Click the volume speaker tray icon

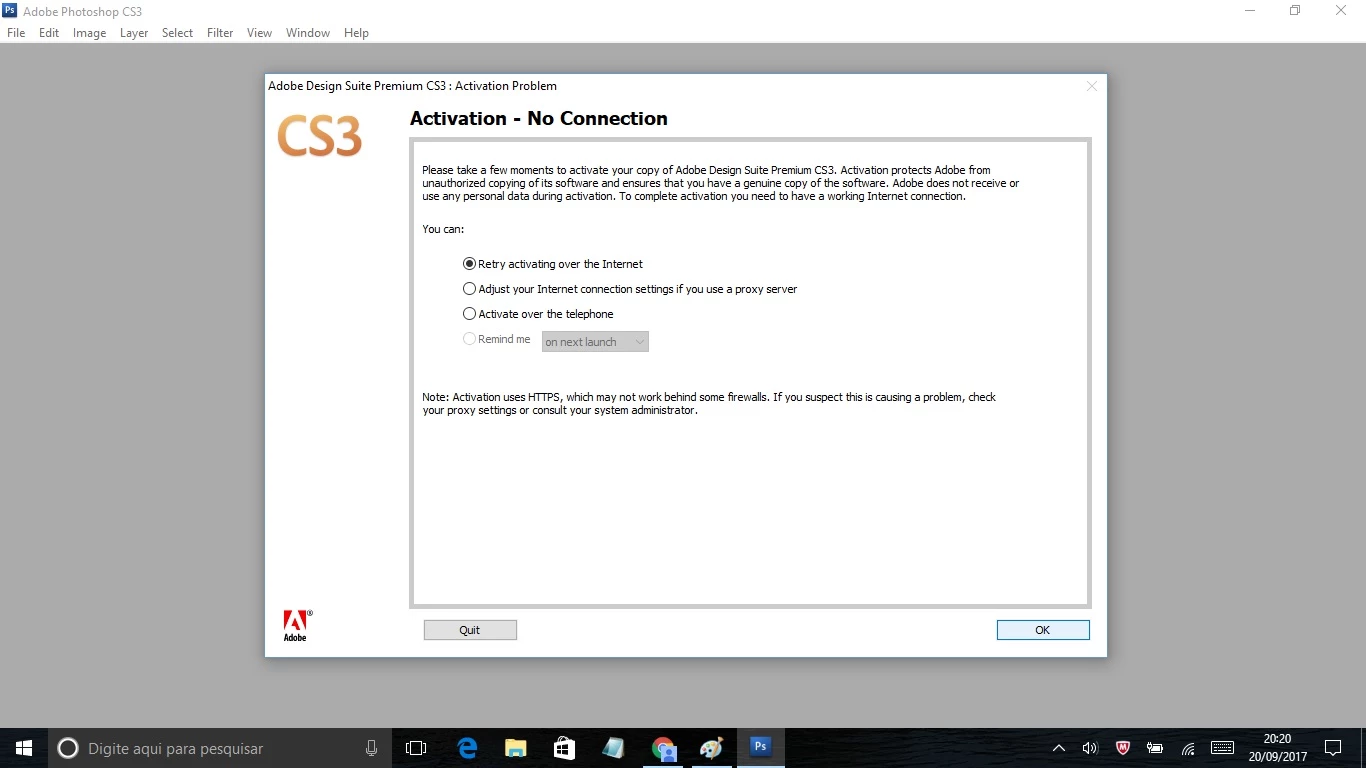1090,748
